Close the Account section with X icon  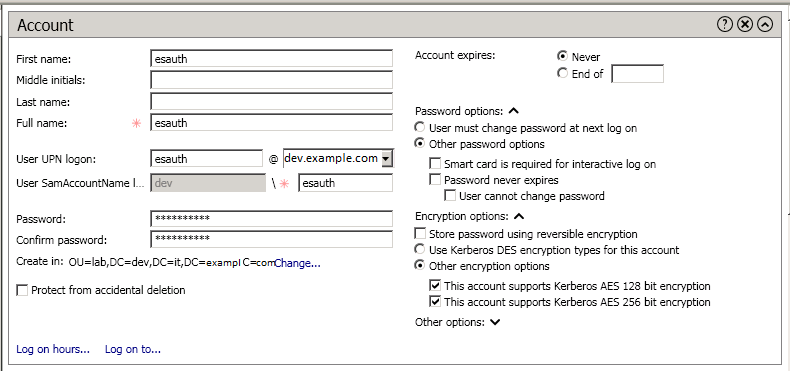[745, 24]
